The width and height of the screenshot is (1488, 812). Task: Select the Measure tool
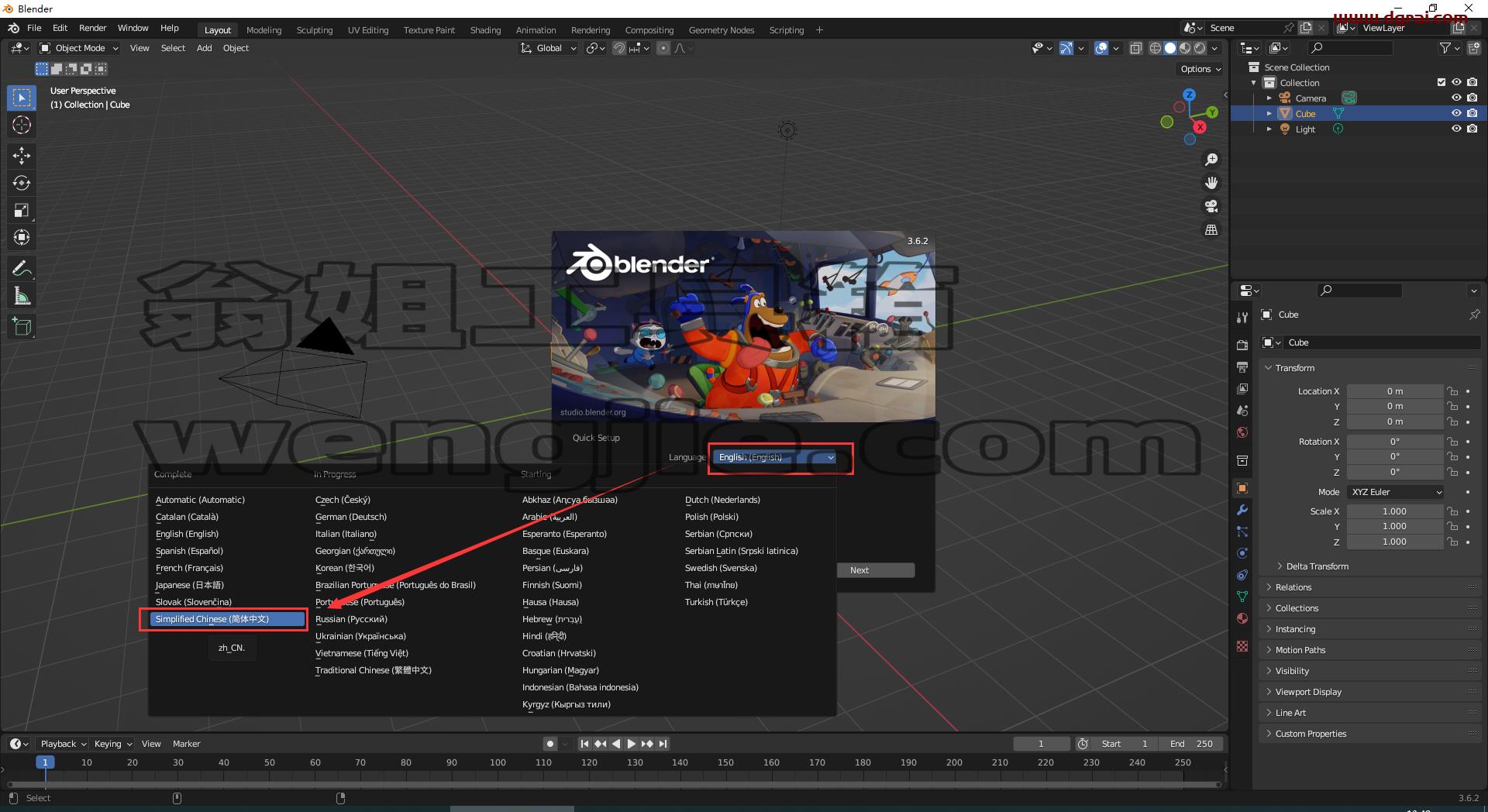(22, 296)
